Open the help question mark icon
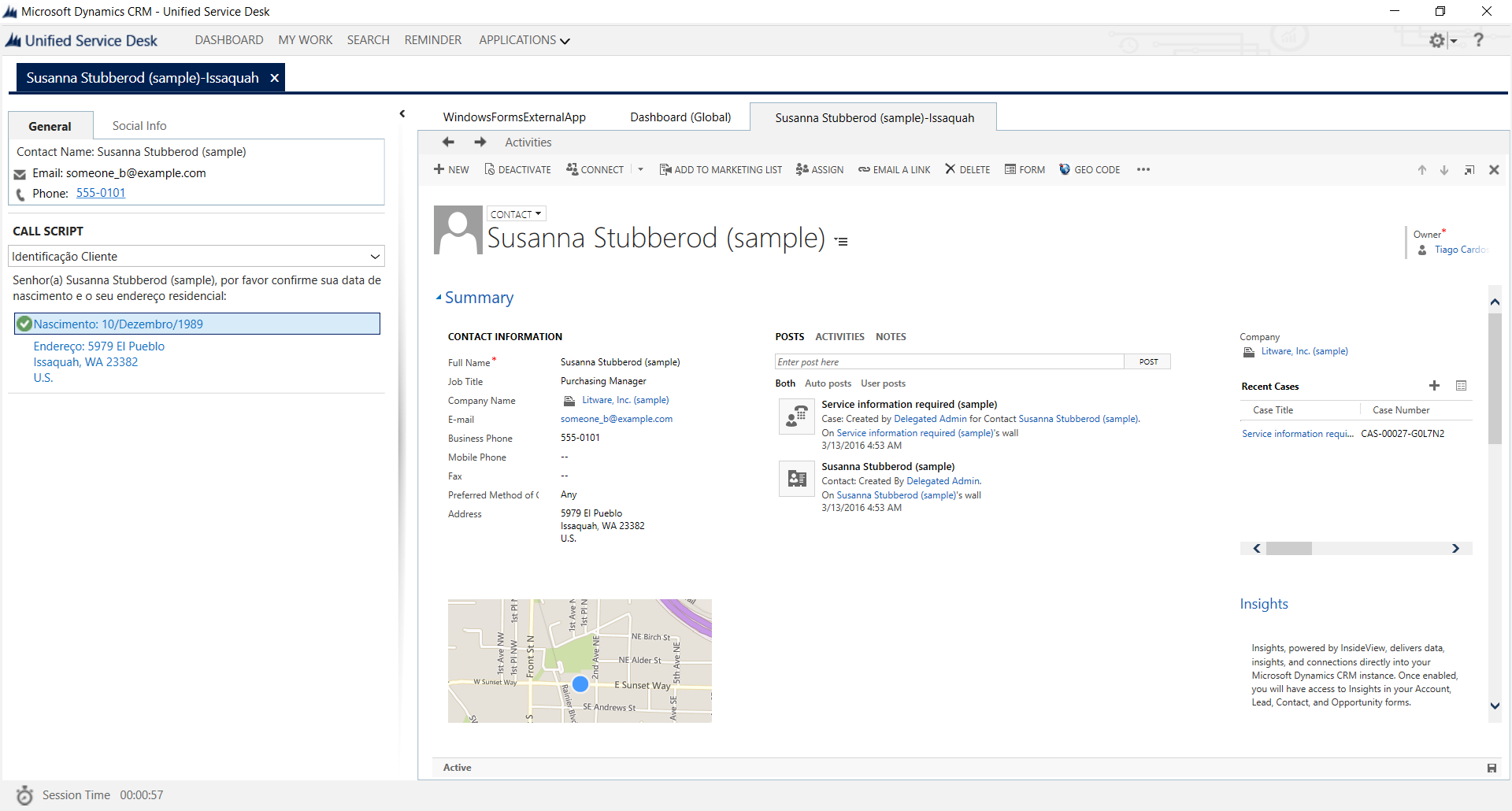This screenshot has height=811, width=1512. [x=1478, y=40]
